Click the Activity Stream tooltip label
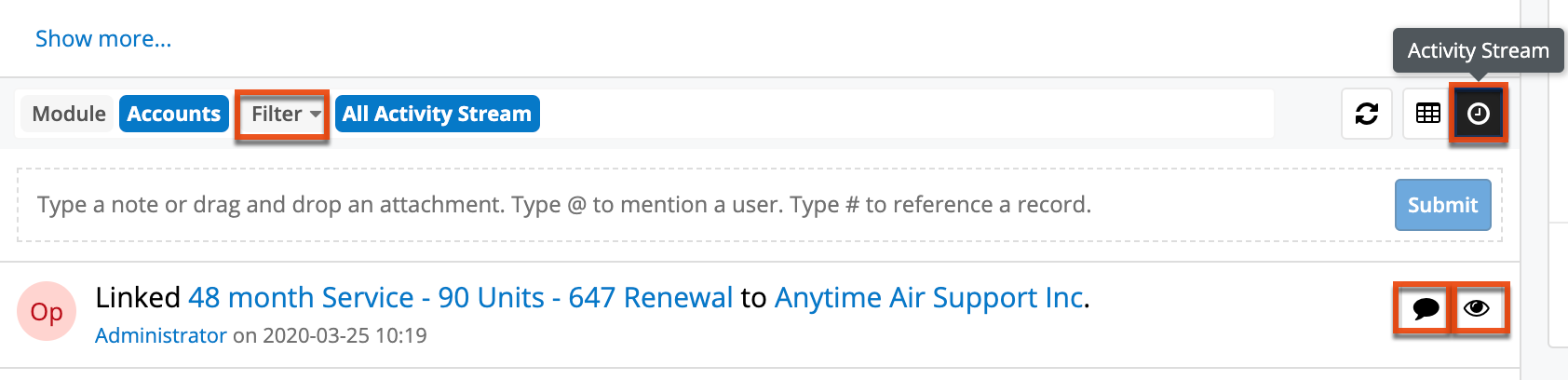The image size is (1568, 380). 1478,51
